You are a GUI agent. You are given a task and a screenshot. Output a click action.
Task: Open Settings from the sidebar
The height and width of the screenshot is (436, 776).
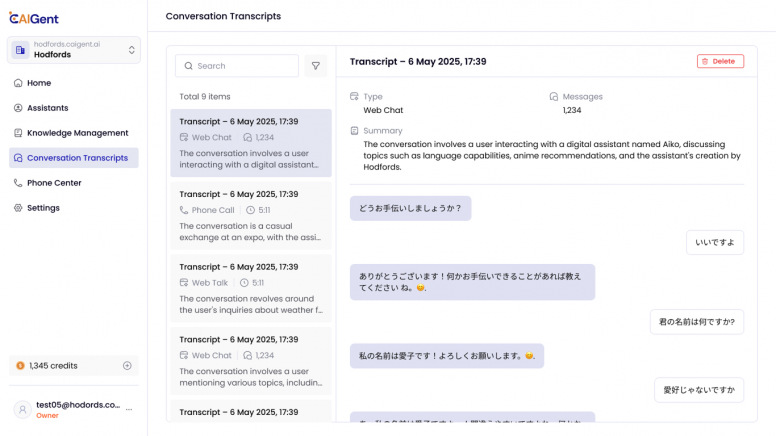tap(43, 208)
